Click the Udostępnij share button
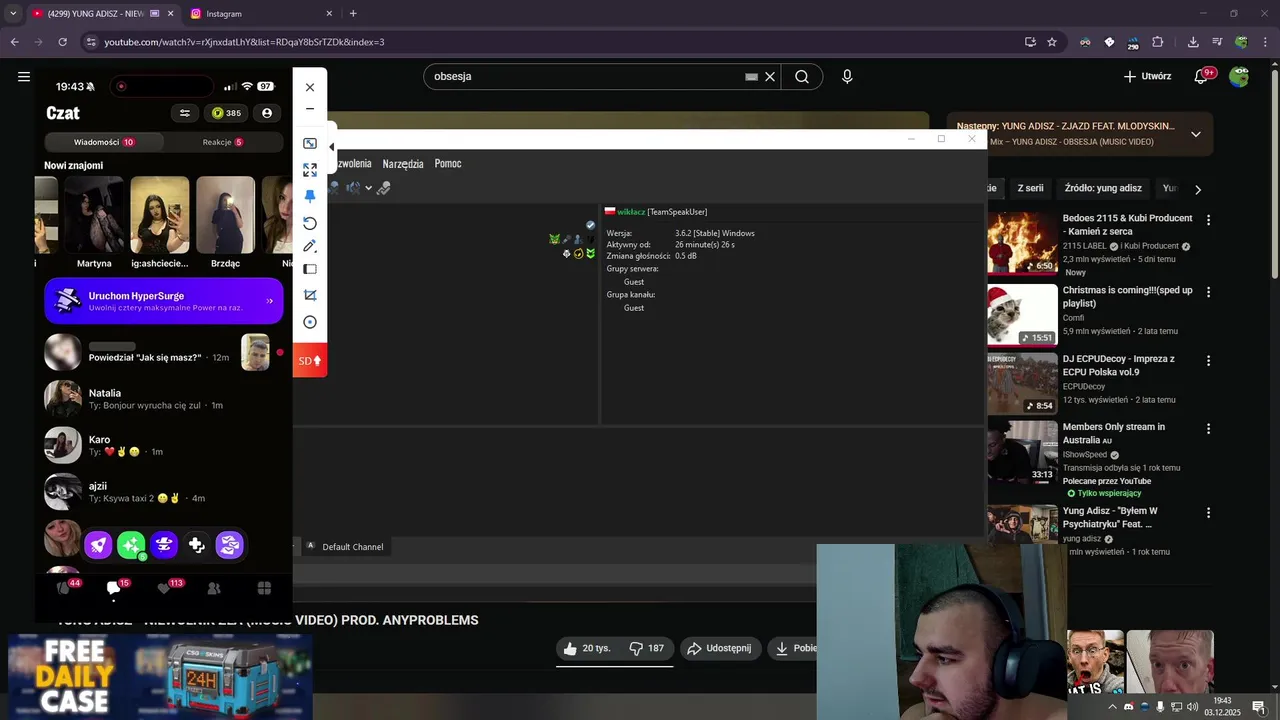 720,648
